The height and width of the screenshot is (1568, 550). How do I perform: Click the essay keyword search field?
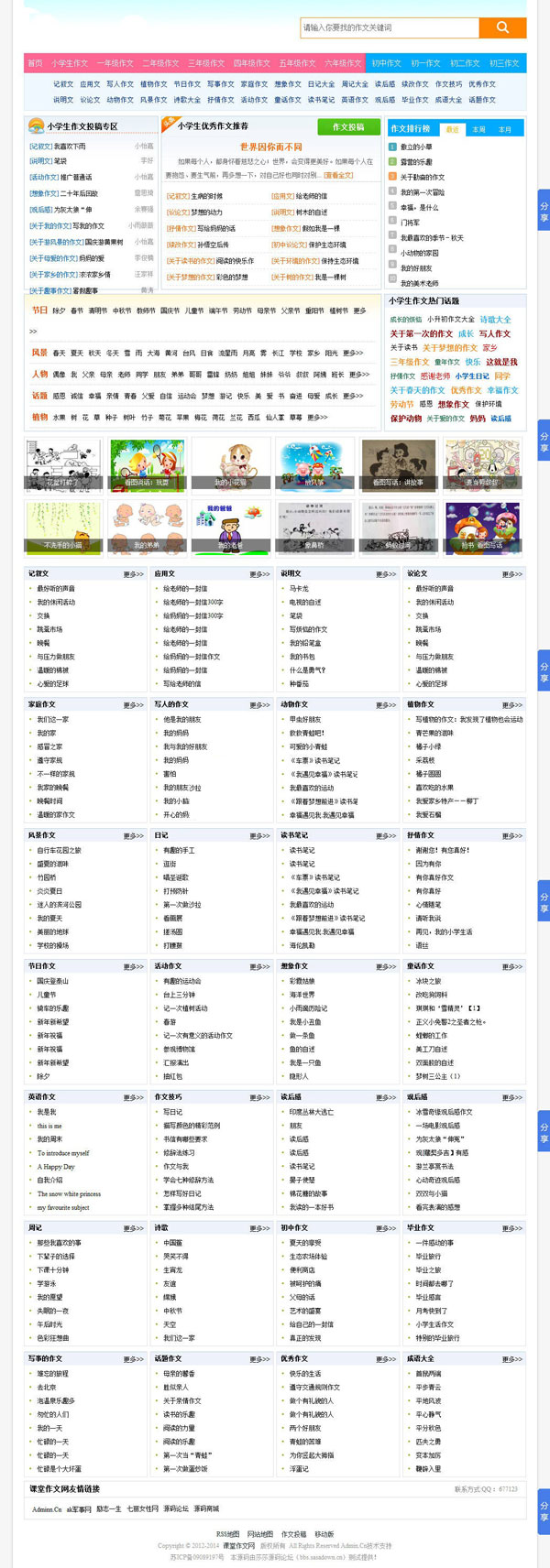(x=390, y=27)
